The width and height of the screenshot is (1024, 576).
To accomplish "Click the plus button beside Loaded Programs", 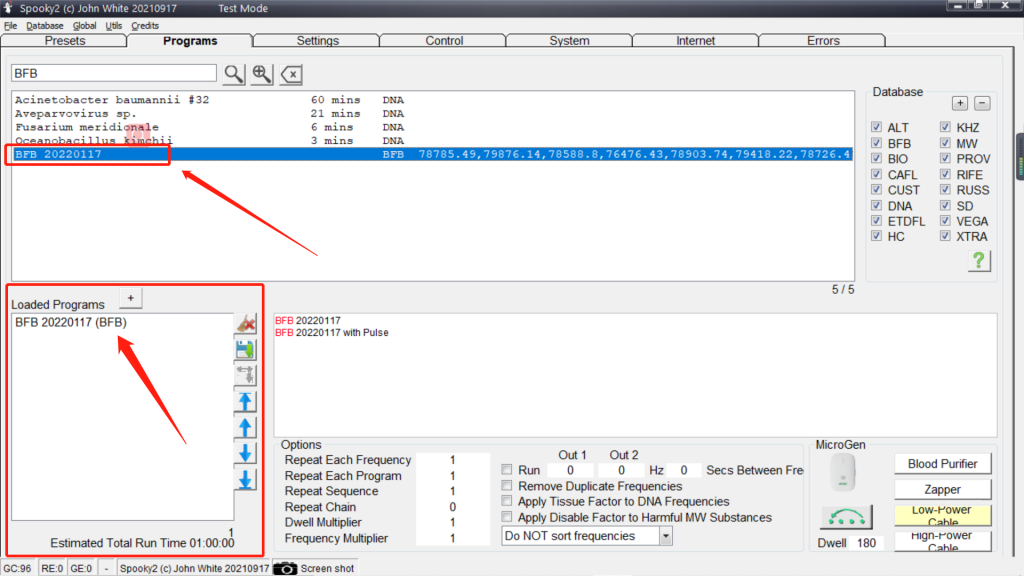I will (130, 298).
